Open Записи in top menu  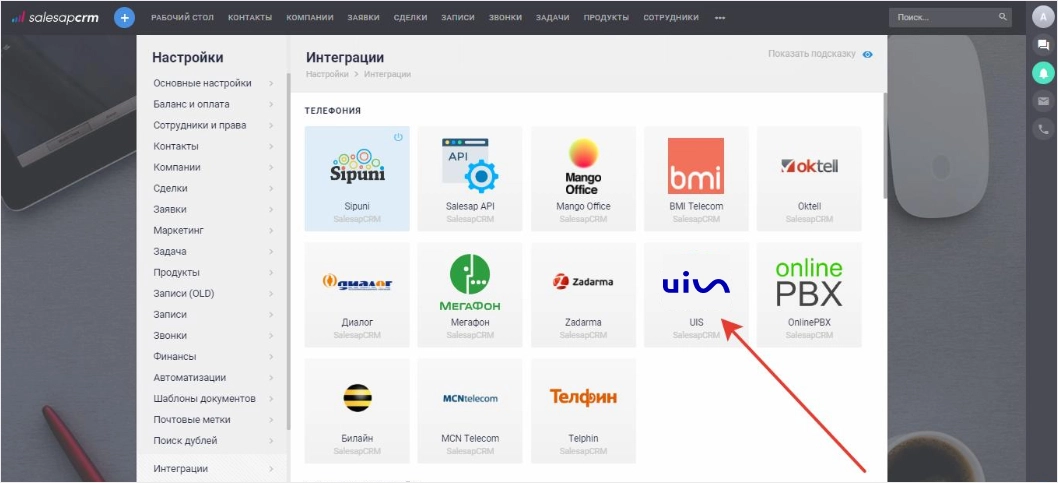tap(457, 18)
